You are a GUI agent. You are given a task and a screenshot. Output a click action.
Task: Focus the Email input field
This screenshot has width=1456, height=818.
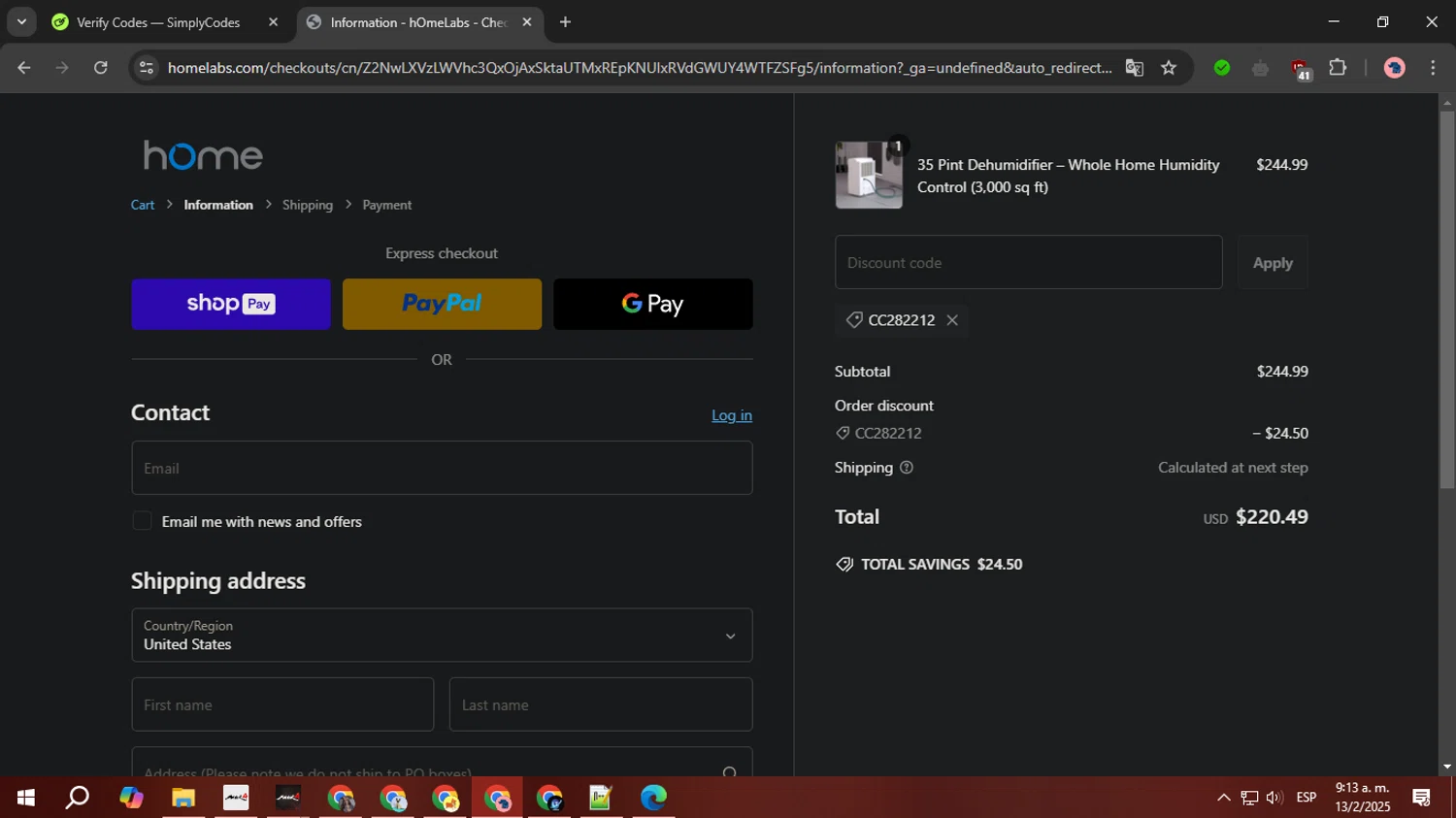[442, 468]
